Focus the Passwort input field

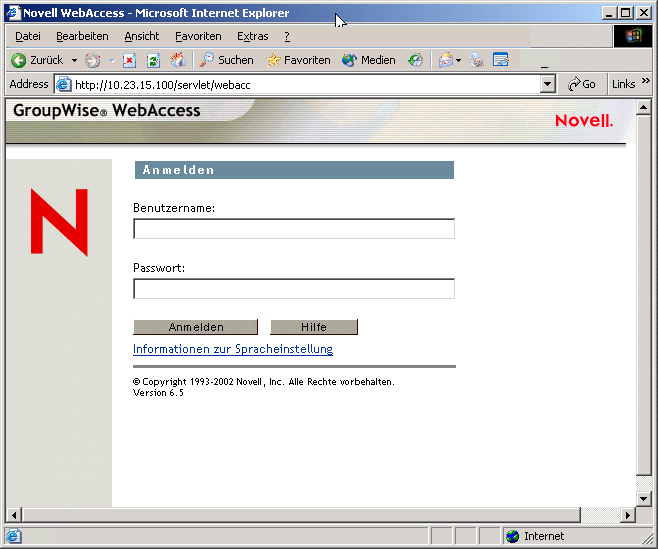click(x=294, y=289)
